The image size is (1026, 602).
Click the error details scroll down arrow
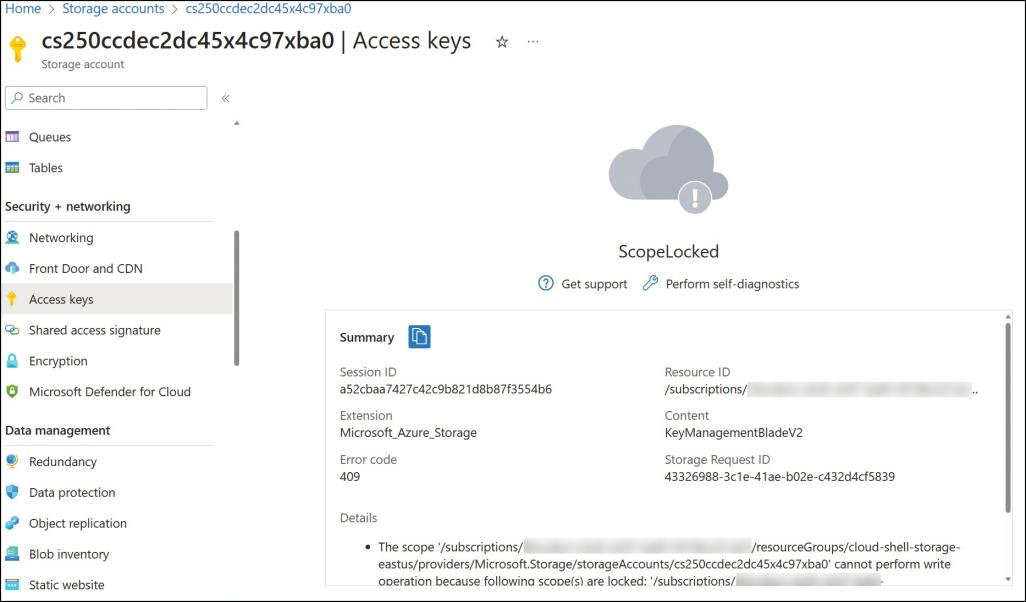(x=1008, y=579)
